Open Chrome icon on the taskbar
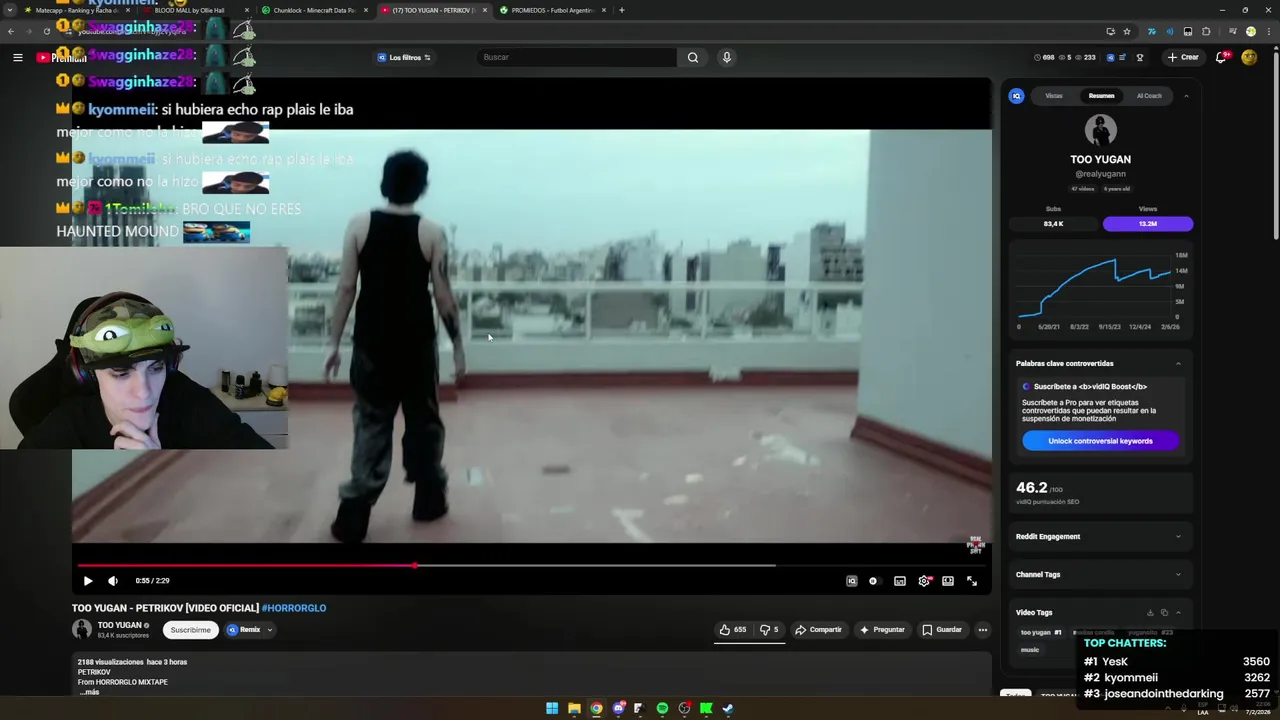This screenshot has height=720, width=1280. point(596,709)
